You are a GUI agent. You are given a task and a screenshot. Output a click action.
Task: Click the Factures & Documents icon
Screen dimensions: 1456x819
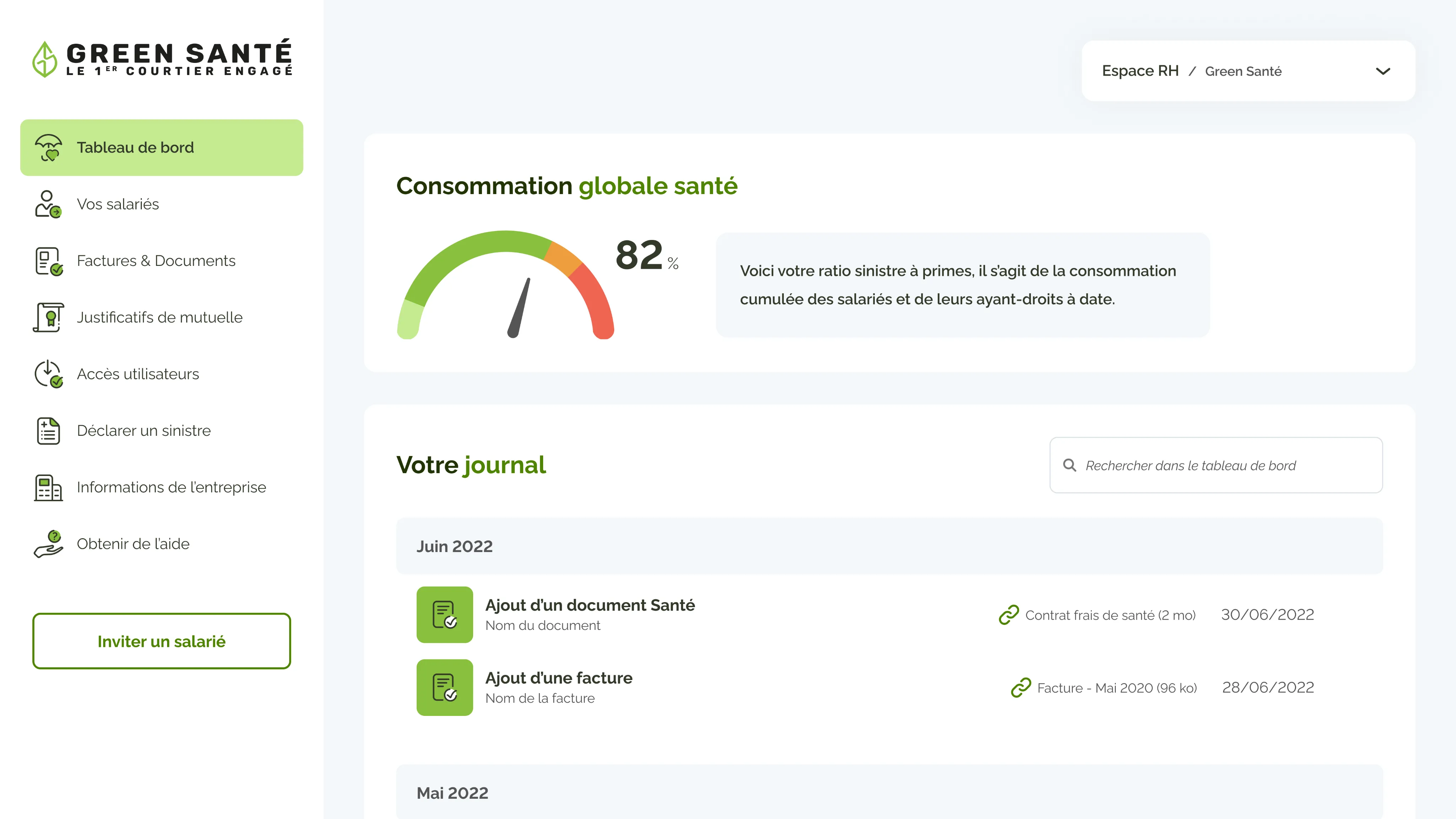click(x=49, y=261)
